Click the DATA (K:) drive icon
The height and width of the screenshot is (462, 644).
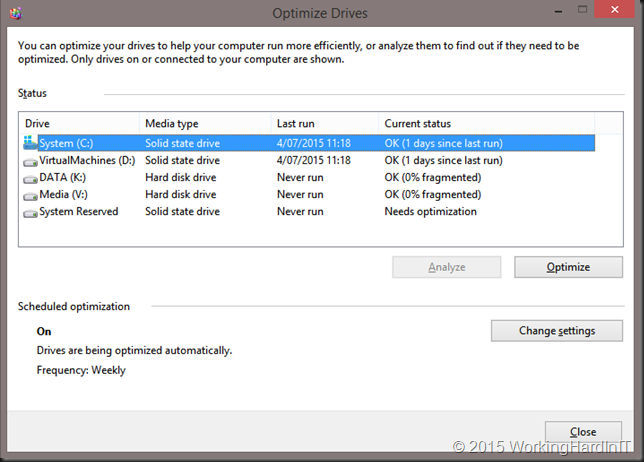point(30,179)
